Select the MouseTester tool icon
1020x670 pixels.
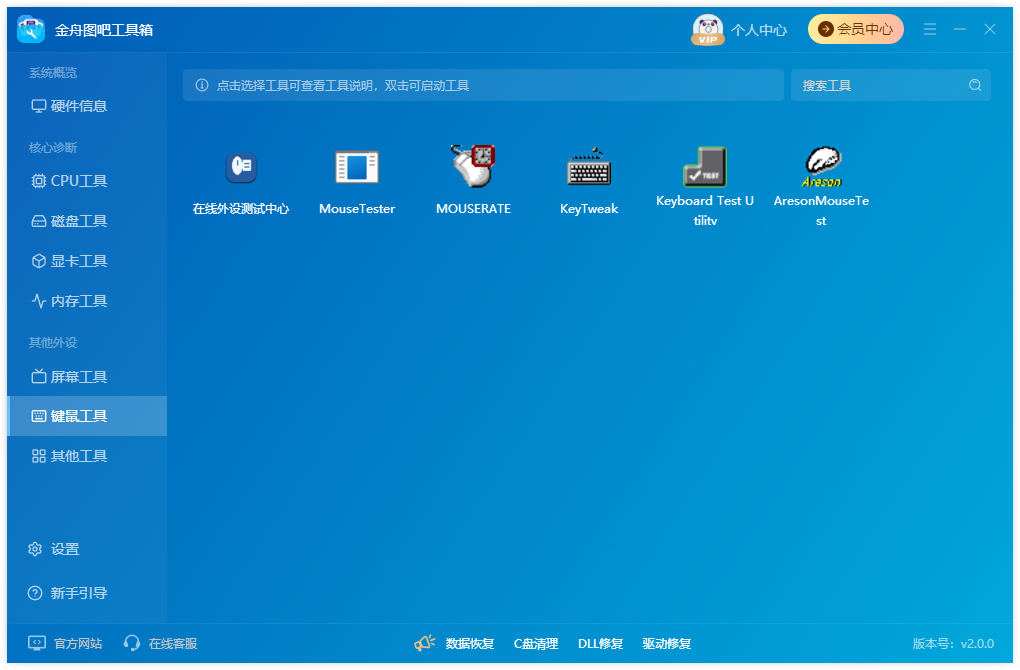coord(356,167)
